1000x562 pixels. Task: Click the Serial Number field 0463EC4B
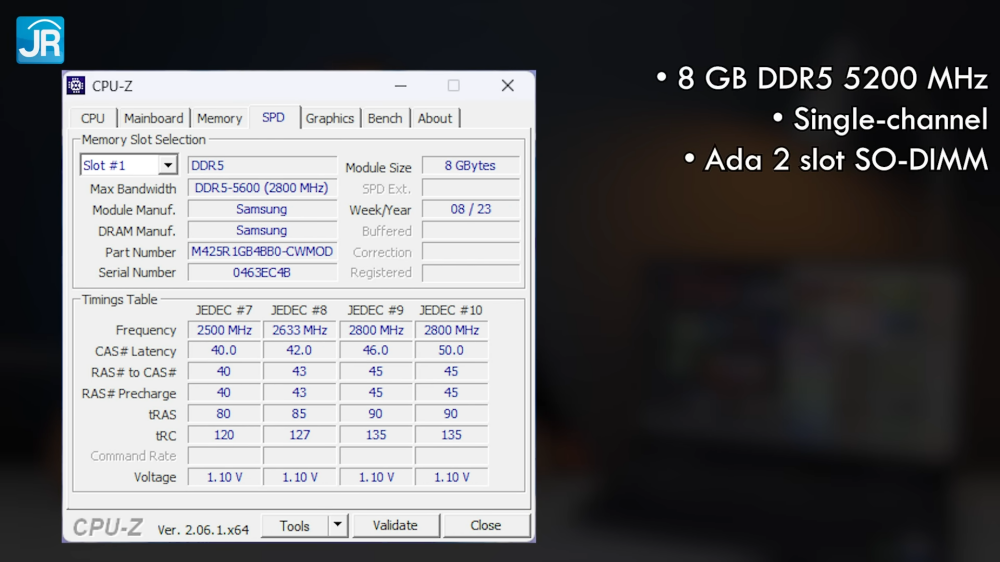(262, 273)
